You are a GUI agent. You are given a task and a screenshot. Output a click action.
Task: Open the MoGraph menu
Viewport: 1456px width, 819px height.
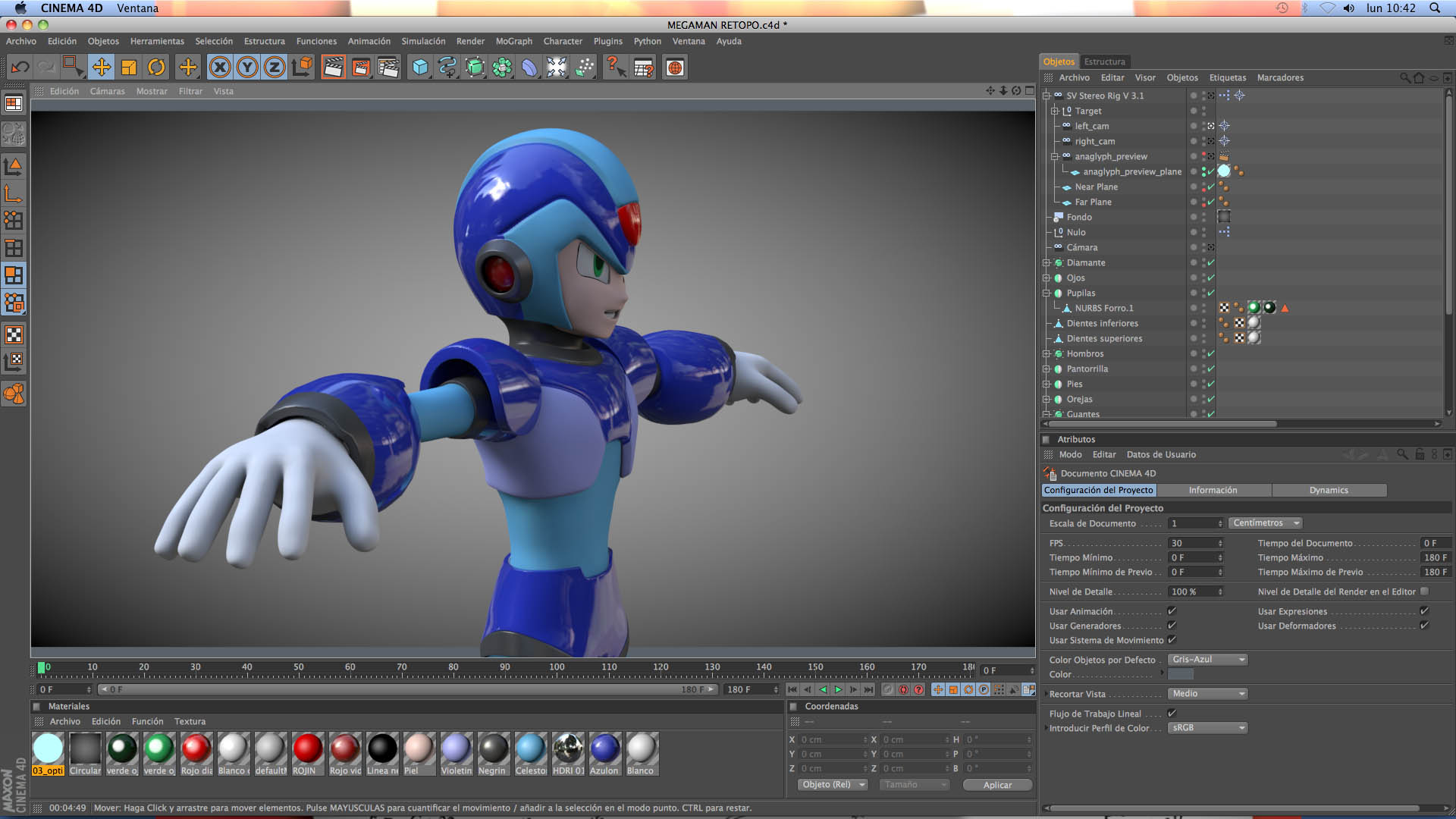pyautogui.click(x=513, y=41)
